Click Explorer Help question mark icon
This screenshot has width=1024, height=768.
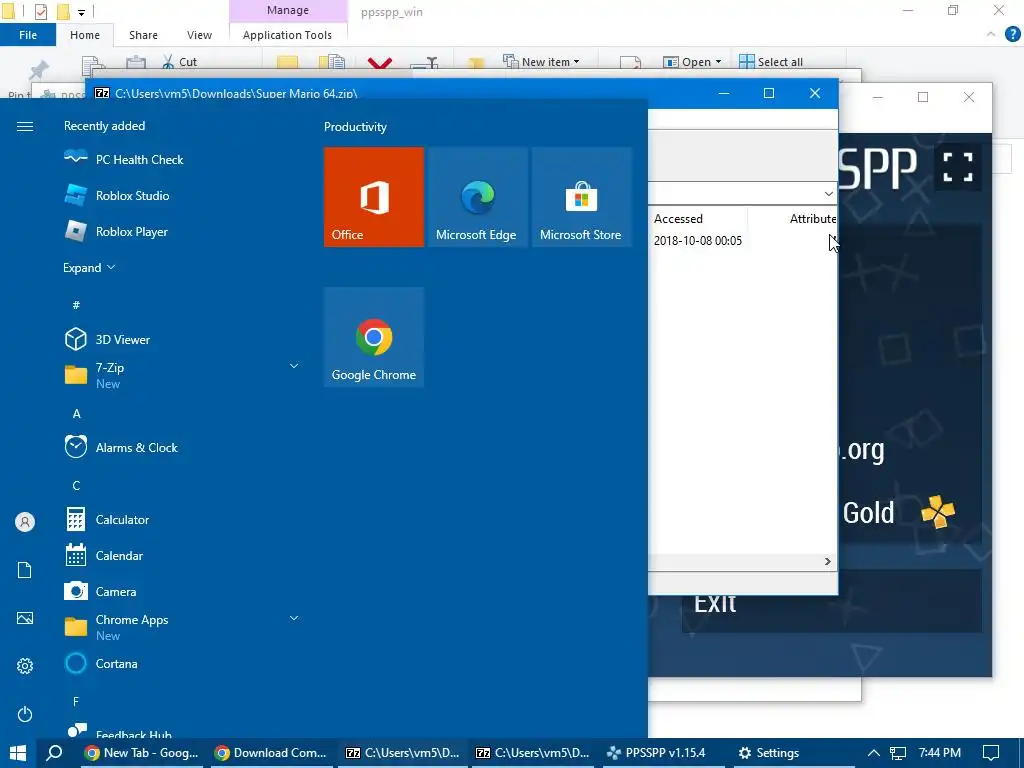(x=1012, y=35)
